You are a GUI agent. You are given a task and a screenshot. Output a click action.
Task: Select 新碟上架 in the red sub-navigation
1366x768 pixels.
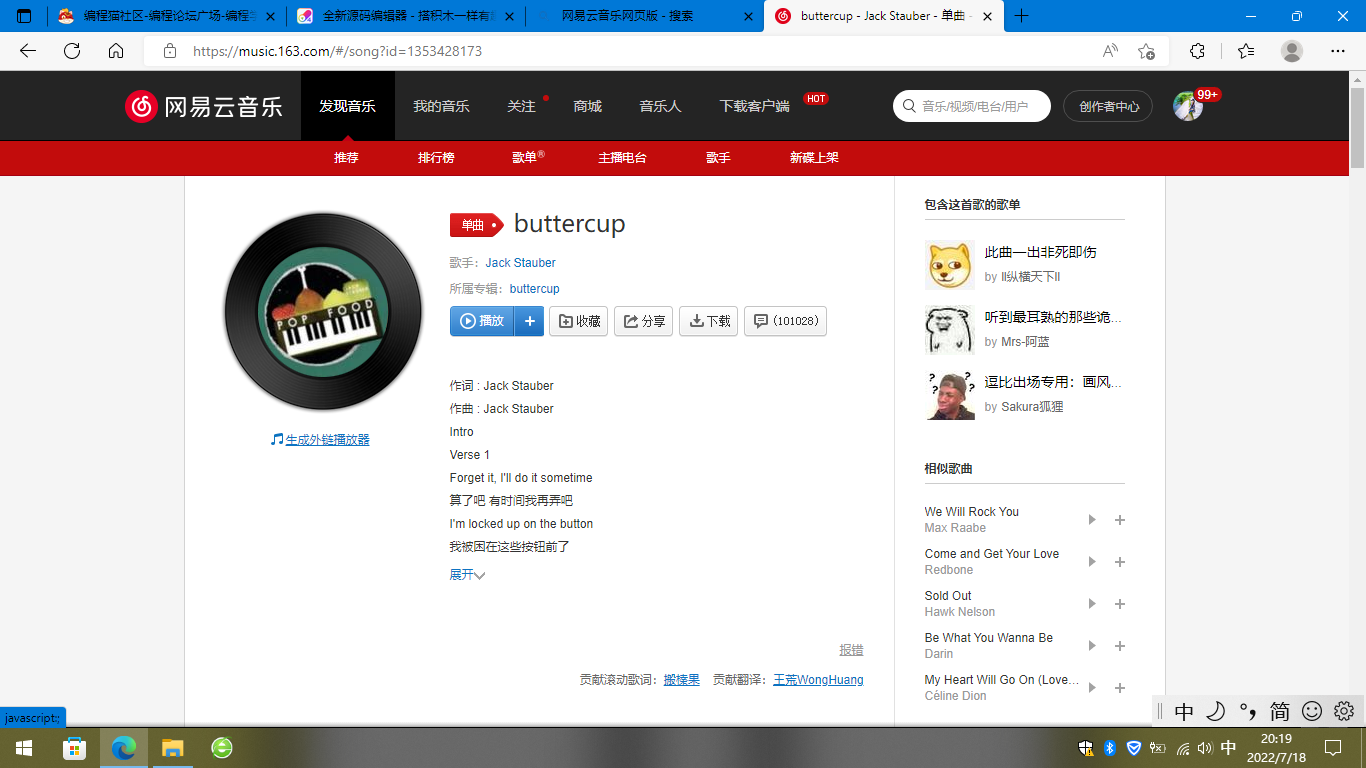pyautogui.click(x=814, y=158)
